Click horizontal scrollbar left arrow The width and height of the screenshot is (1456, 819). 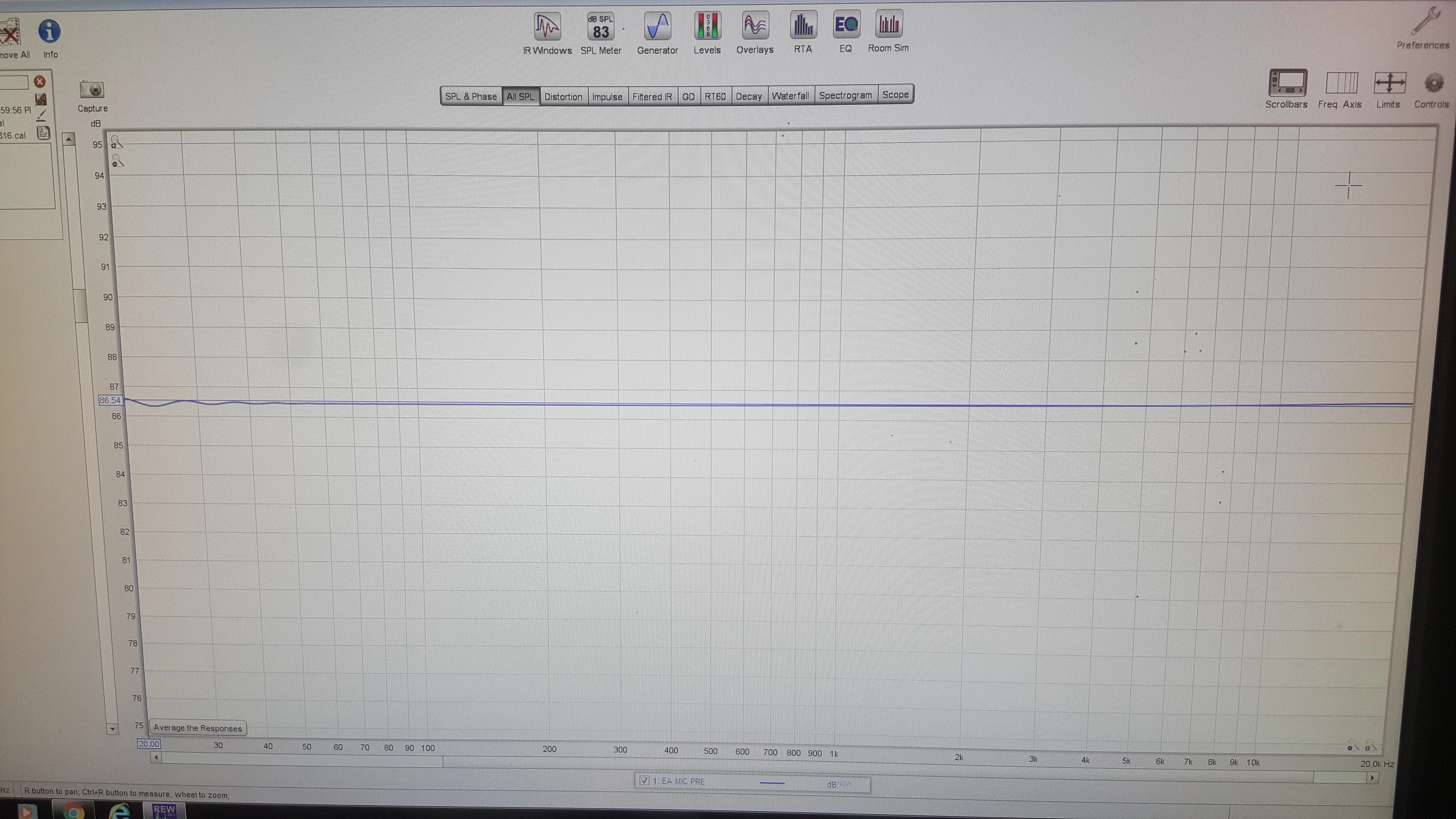pos(157,757)
